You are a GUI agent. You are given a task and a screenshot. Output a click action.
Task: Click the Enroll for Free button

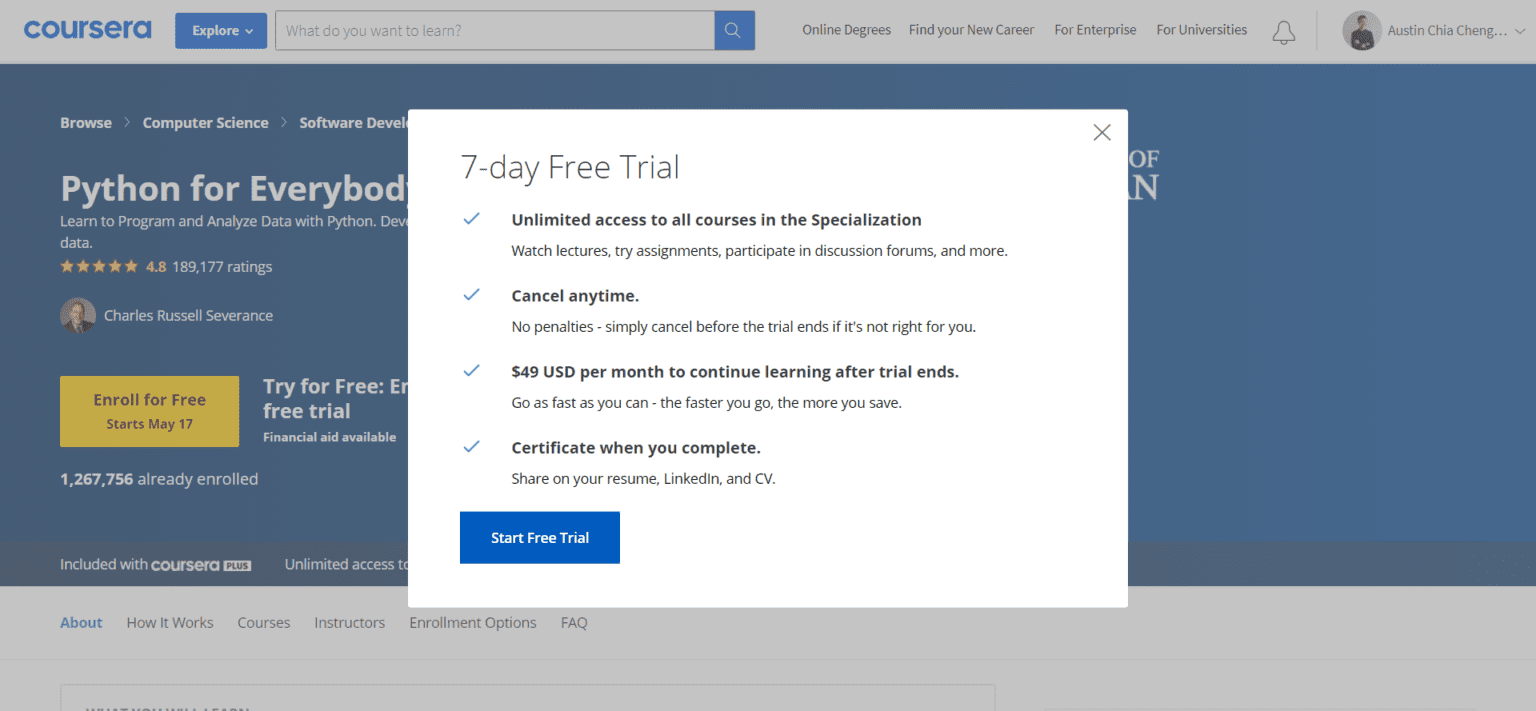149,411
